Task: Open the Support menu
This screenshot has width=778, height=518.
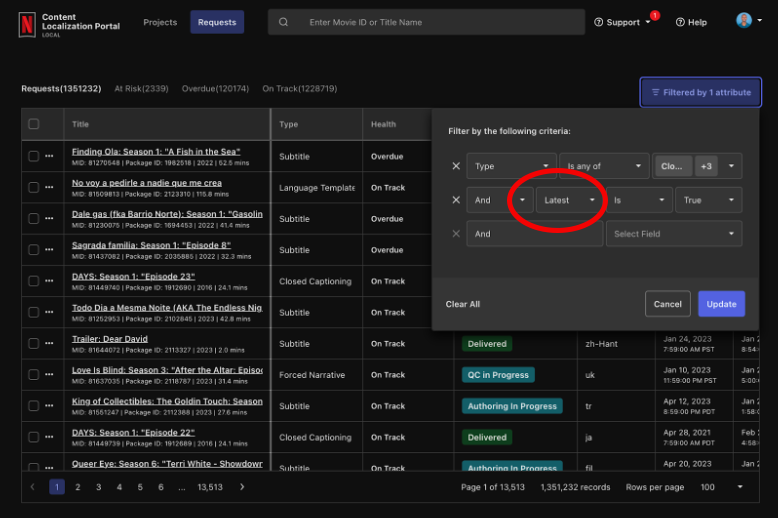Action: 622,22
